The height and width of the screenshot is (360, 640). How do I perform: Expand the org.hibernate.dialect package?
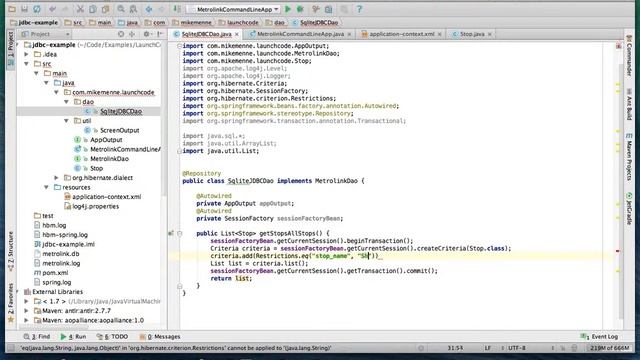(56, 178)
